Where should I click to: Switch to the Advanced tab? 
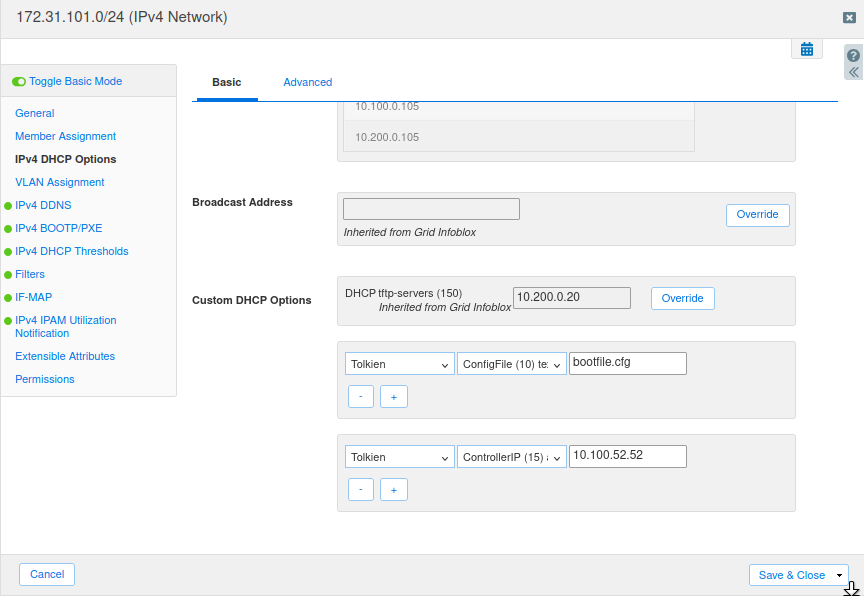307,82
